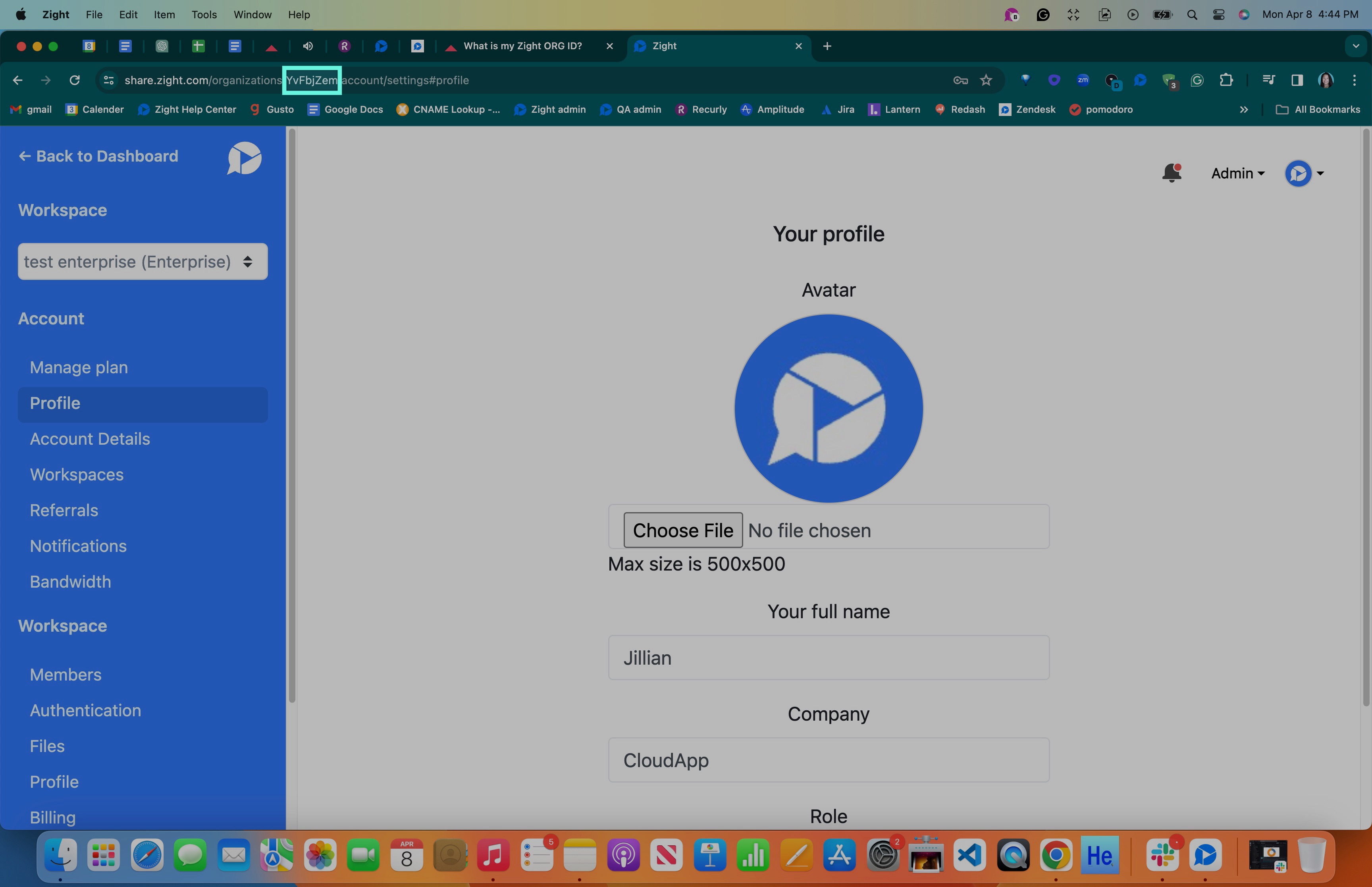The image size is (1372, 887).
Task: Open gmail bookmark
Action: coord(32,110)
